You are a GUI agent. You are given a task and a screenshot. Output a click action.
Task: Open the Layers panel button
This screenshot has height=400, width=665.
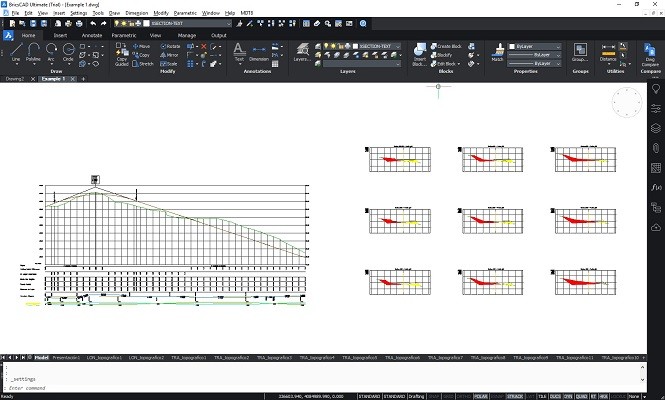click(302, 53)
